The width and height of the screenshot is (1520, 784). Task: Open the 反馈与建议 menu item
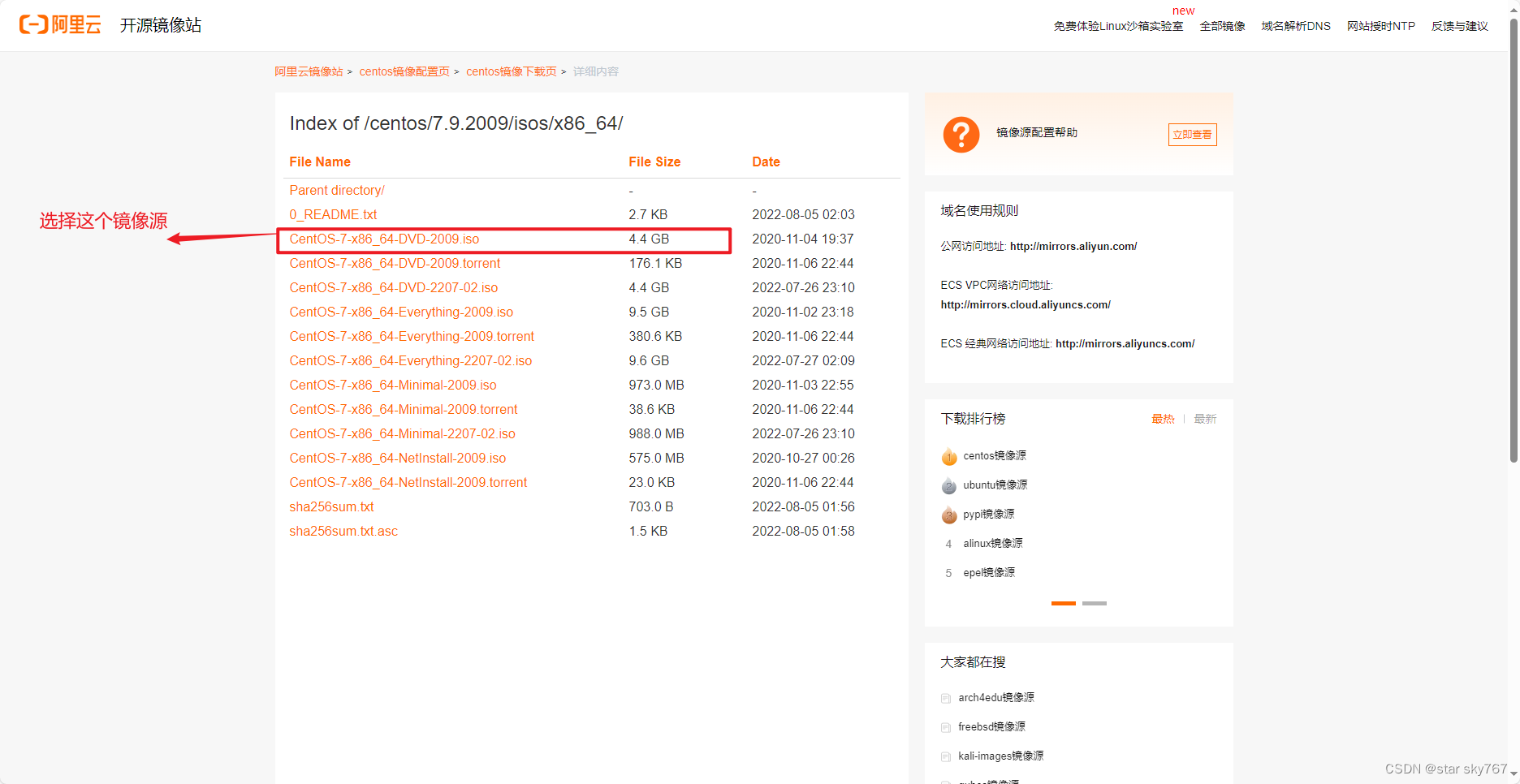point(1459,26)
